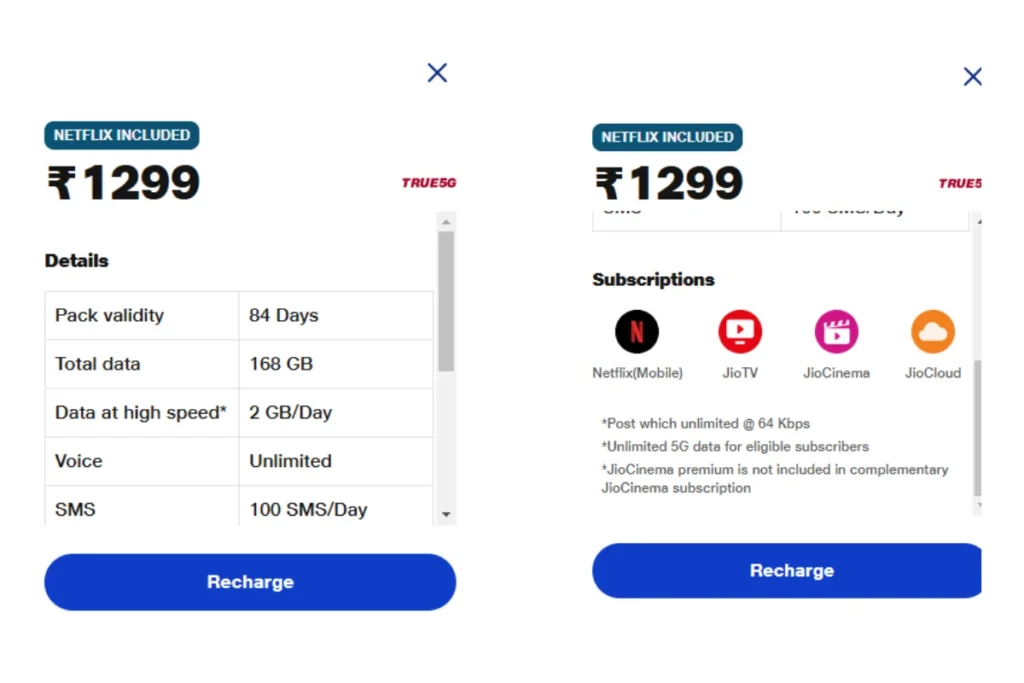The width and height of the screenshot is (1024, 683).
Task: Close the right subscriptions popup
Action: pyautogui.click(x=972, y=76)
